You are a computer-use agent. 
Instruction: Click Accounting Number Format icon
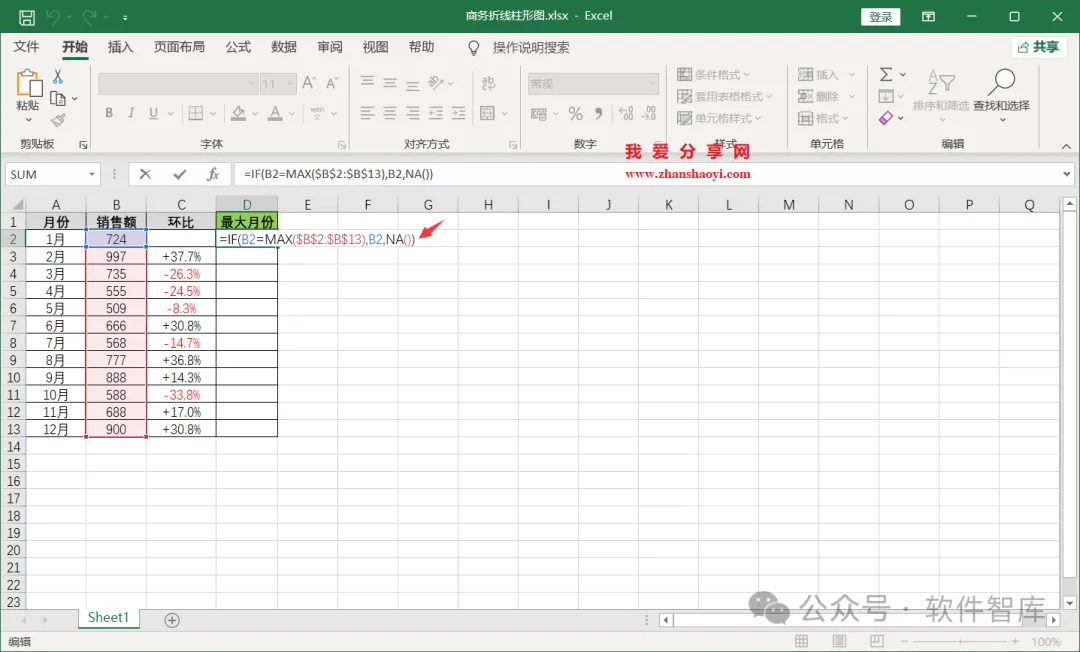[539, 114]
